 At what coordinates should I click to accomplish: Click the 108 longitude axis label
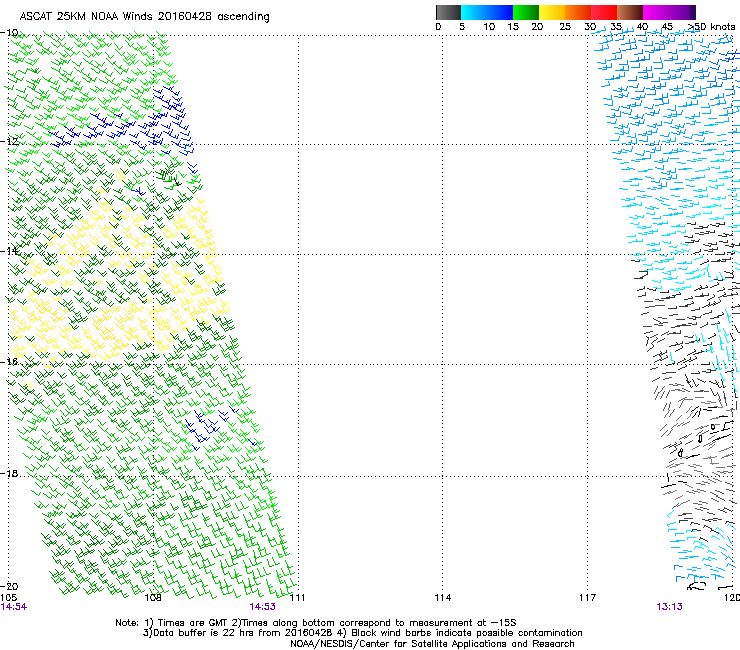[153, 598]
